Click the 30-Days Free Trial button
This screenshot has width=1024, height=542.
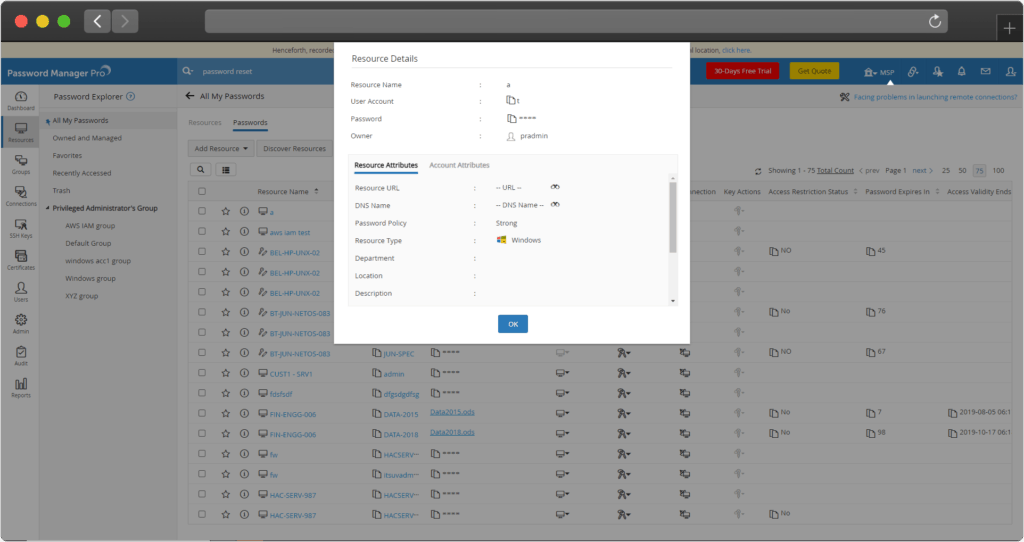coord(743,71)
